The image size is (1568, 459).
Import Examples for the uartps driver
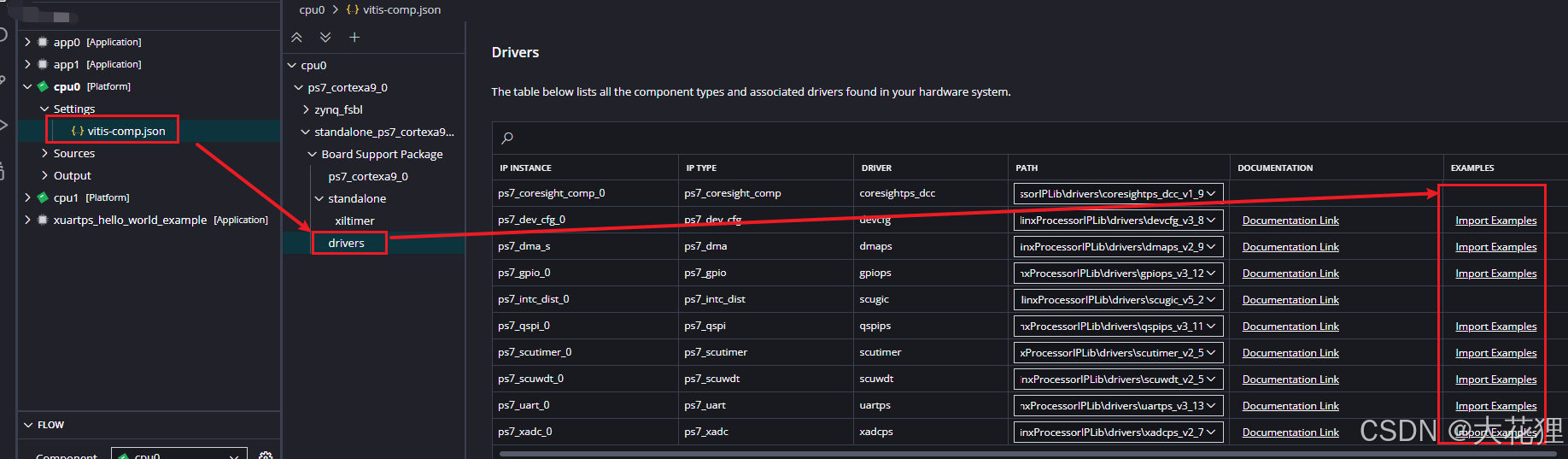[x=1495, y=406]
